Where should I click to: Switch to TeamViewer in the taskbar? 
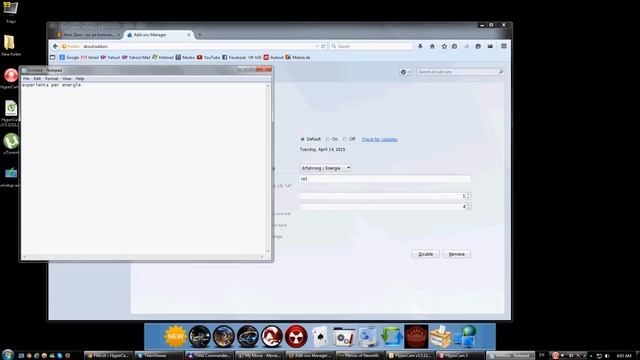click(x=158, y=356)
